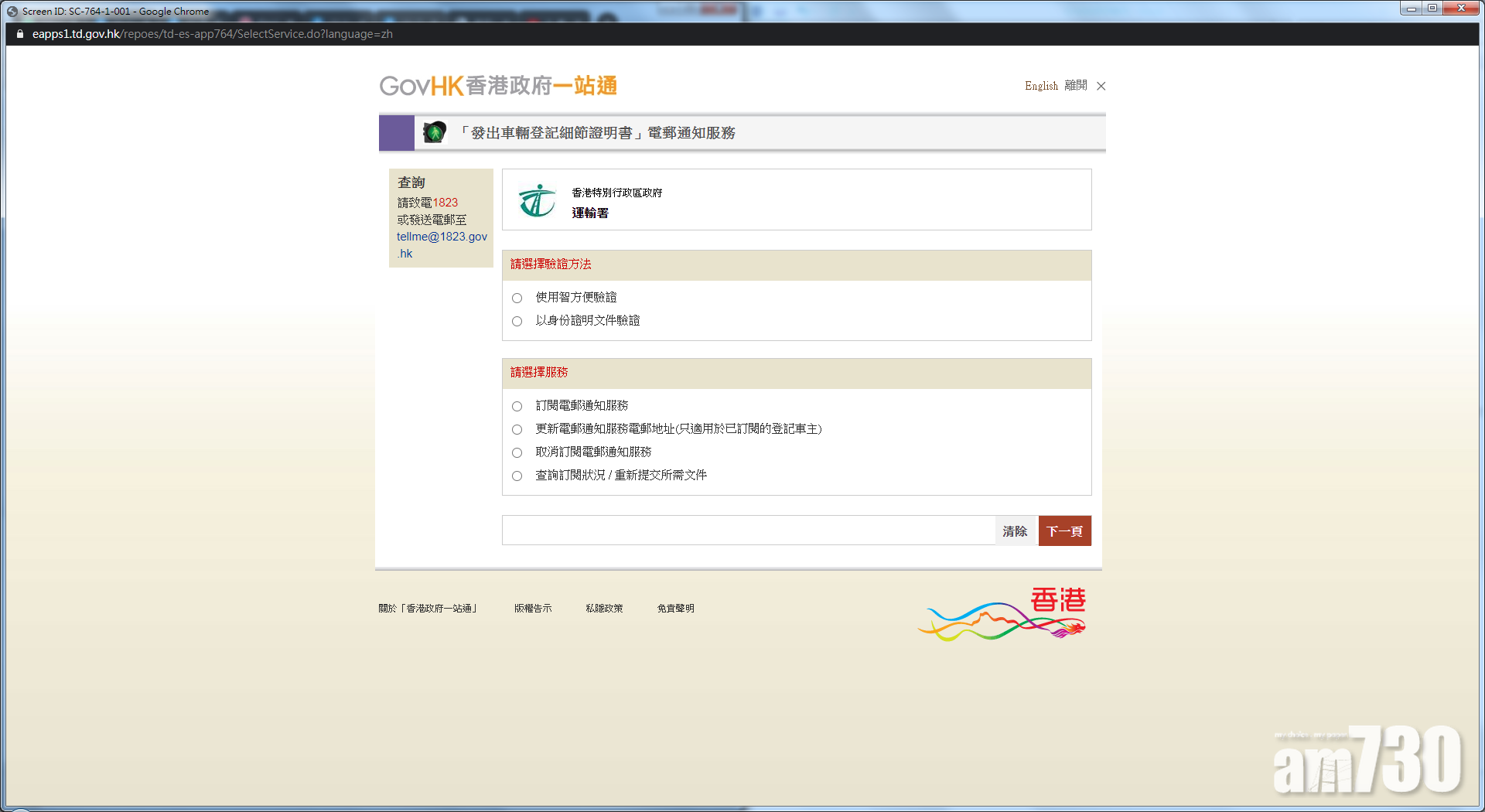Image resolution: width=1485 pixels, height=812 pixels.
Task: Click the GovHK 香港政府一站通 logo
Action: [x=497, y=86]
